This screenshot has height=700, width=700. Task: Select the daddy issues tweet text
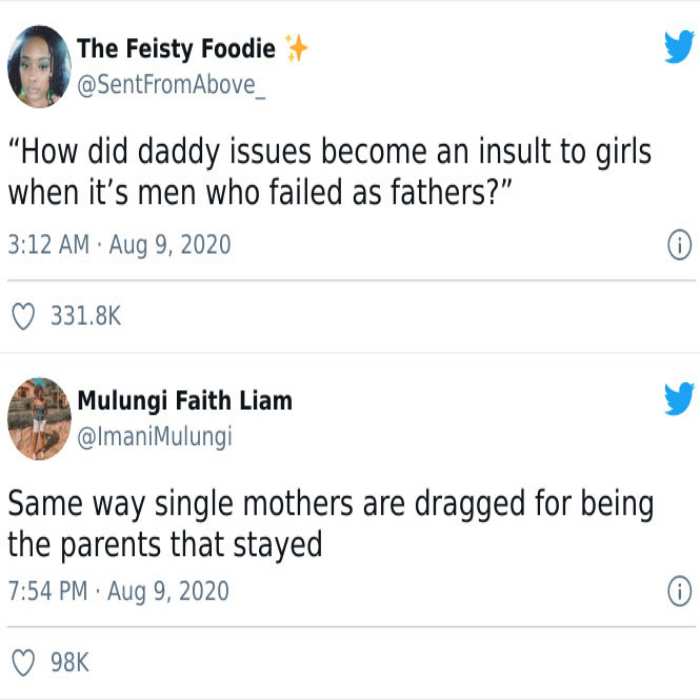point(330,172)
